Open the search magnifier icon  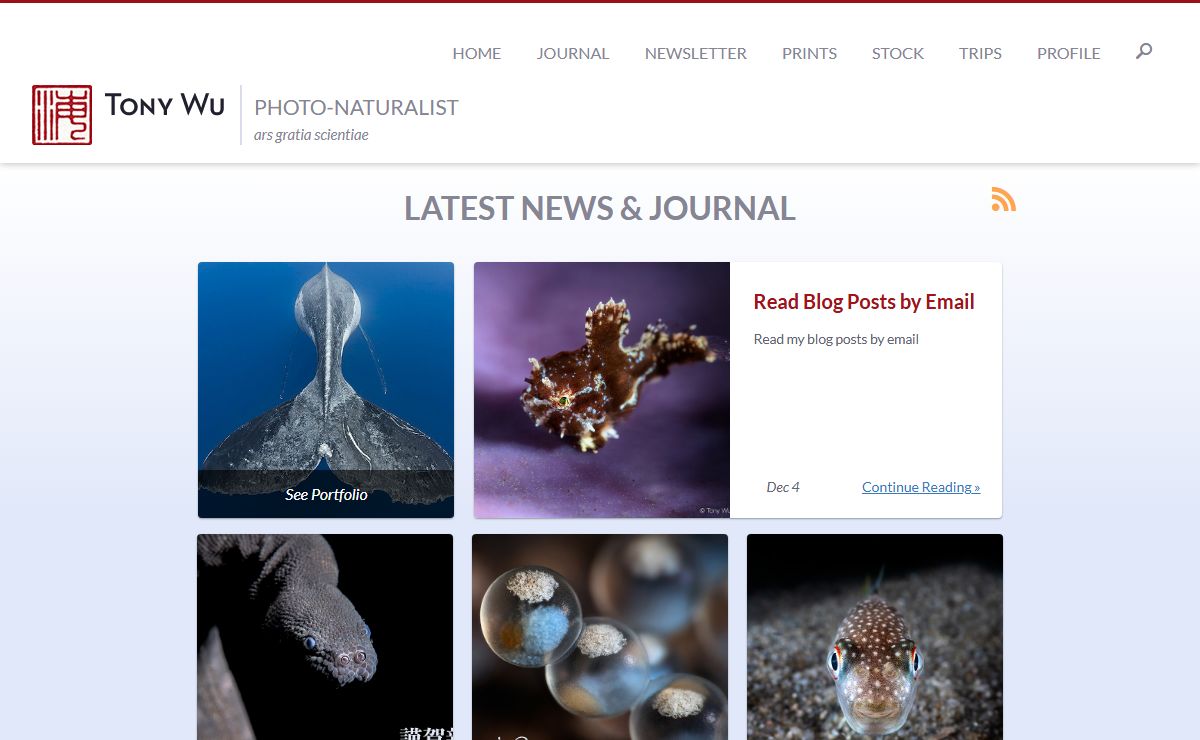click(x=1144, y=51)
